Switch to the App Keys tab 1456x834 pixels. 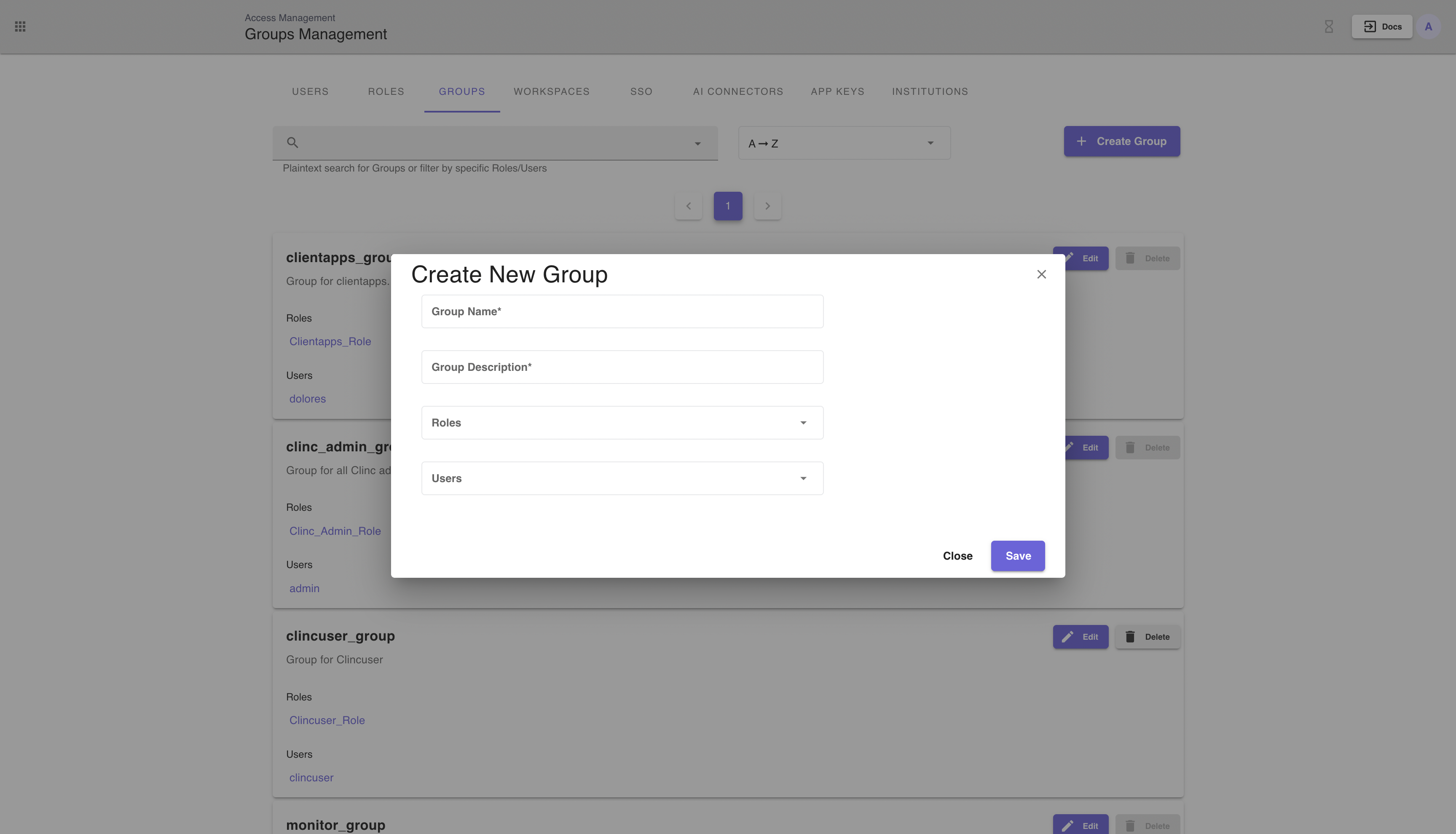tap(837, 91)
